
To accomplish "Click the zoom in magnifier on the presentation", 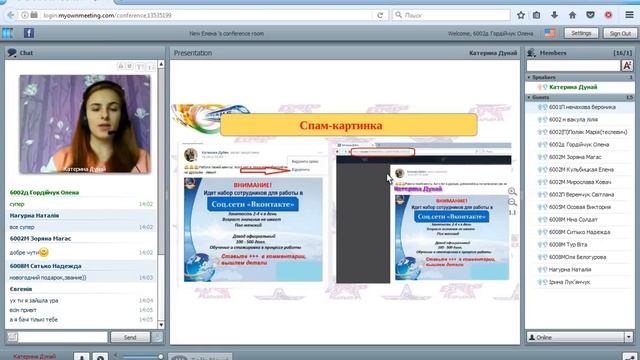I will (x=512, y=191).
